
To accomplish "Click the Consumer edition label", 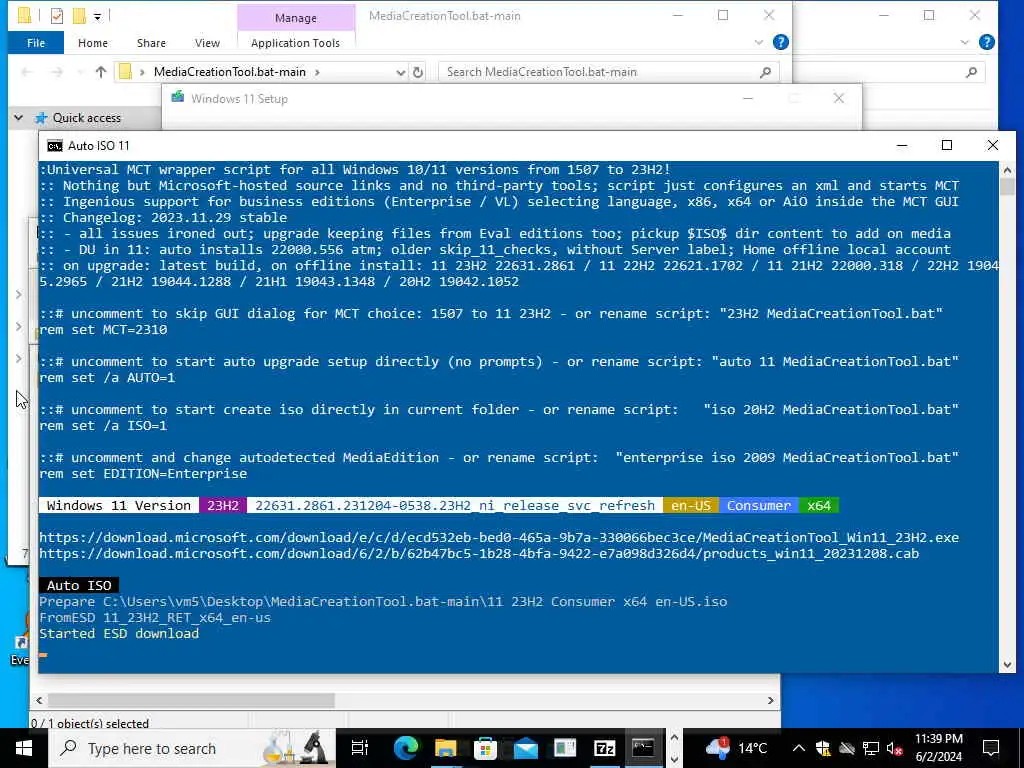I will click(x=759, y=505).
